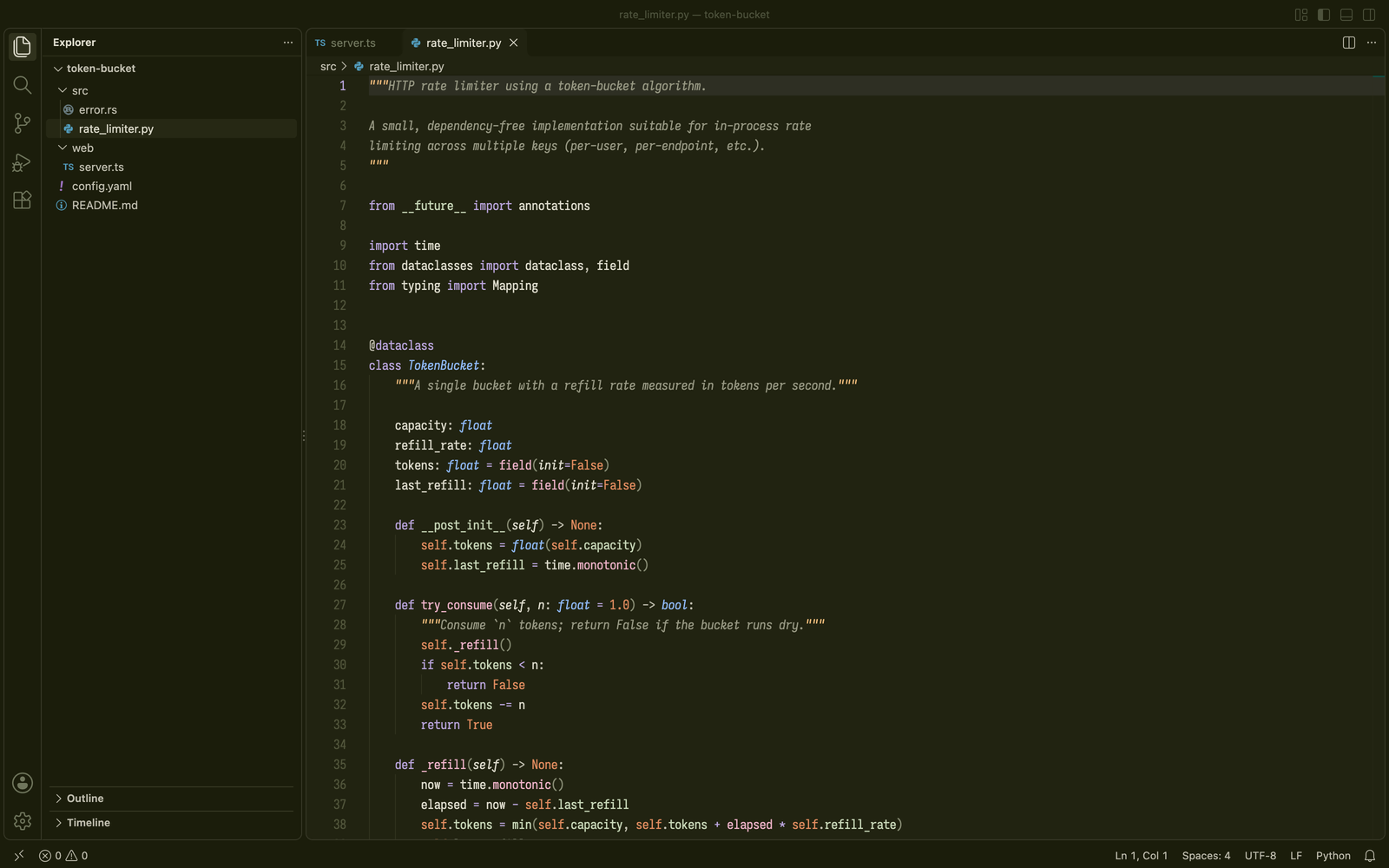Close the rate_limiter.py tab
Viewport: 1389px width, 868px height.
(x=514, y=43)
